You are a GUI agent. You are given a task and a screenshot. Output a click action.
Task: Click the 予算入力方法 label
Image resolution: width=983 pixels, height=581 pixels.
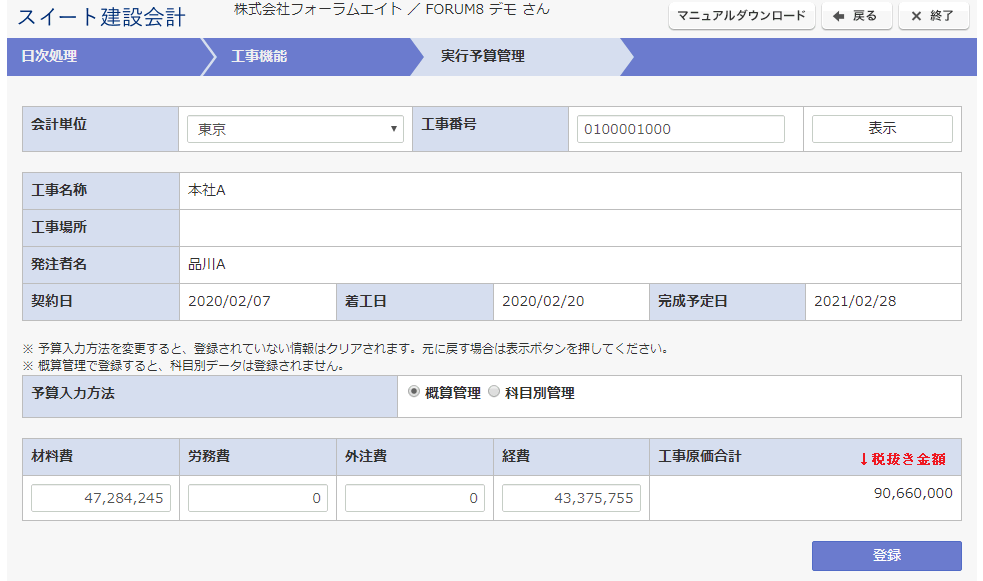coord(73,394)
